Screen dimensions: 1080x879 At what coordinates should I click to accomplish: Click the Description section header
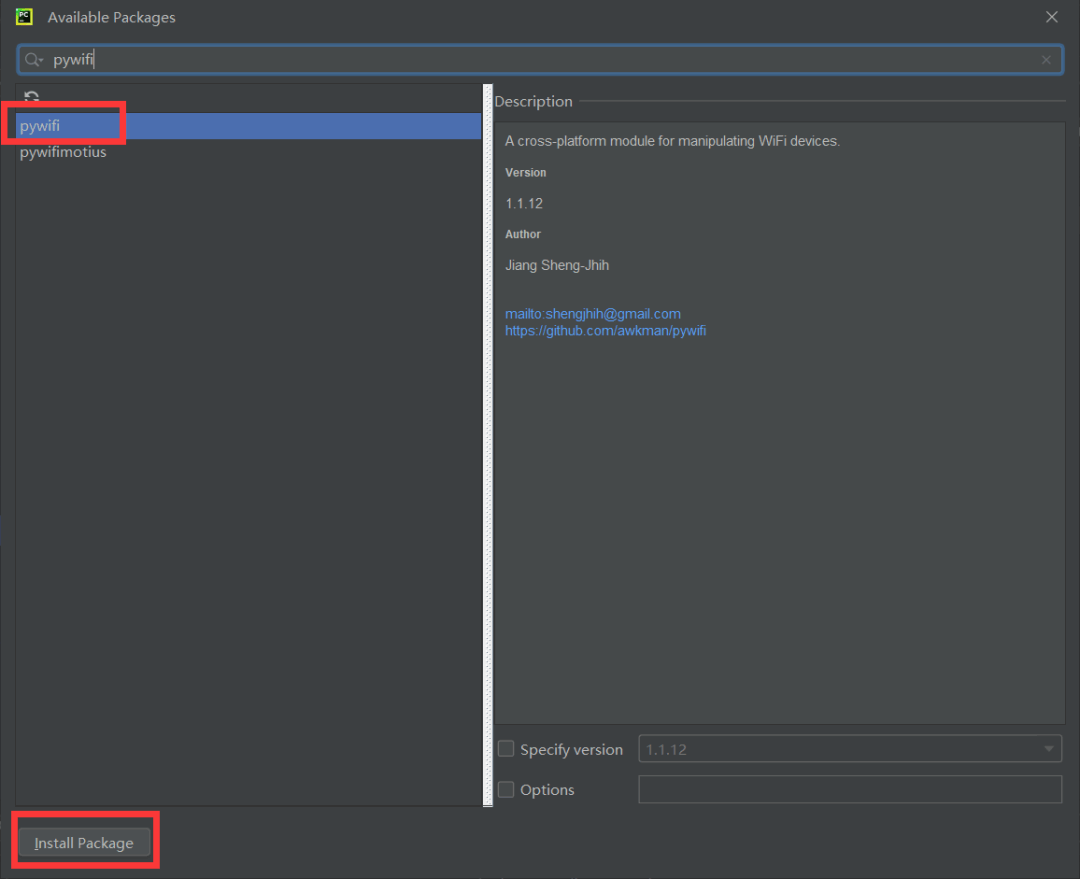533,101
